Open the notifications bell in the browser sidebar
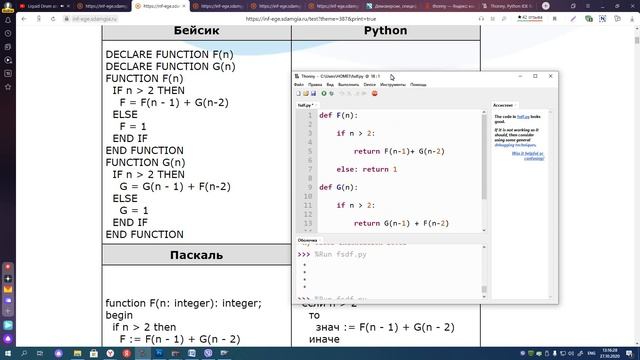The width and height of the screenshot is (640, 360). [8, 20]
